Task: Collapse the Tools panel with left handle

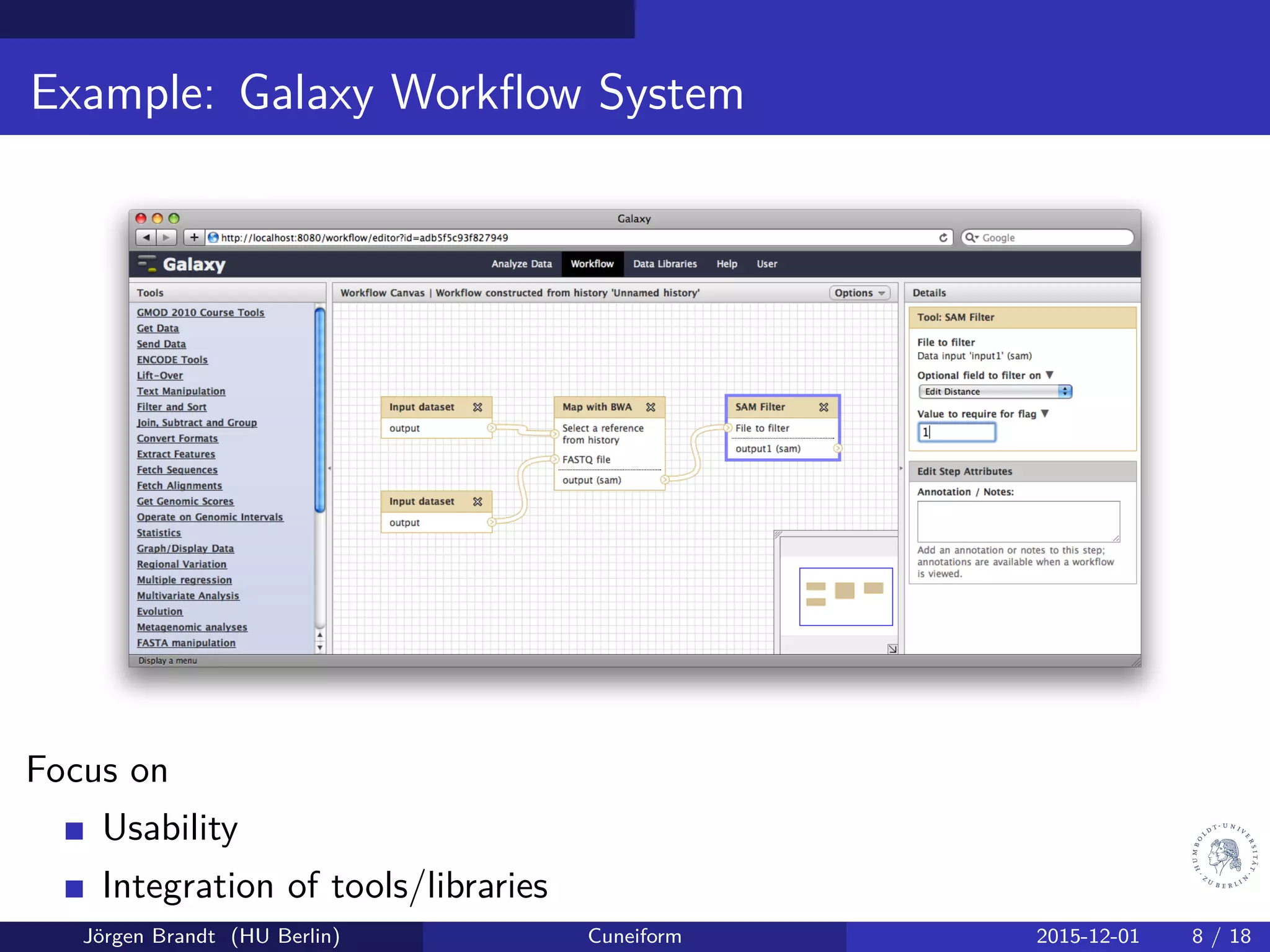Action: click(329, 469)
